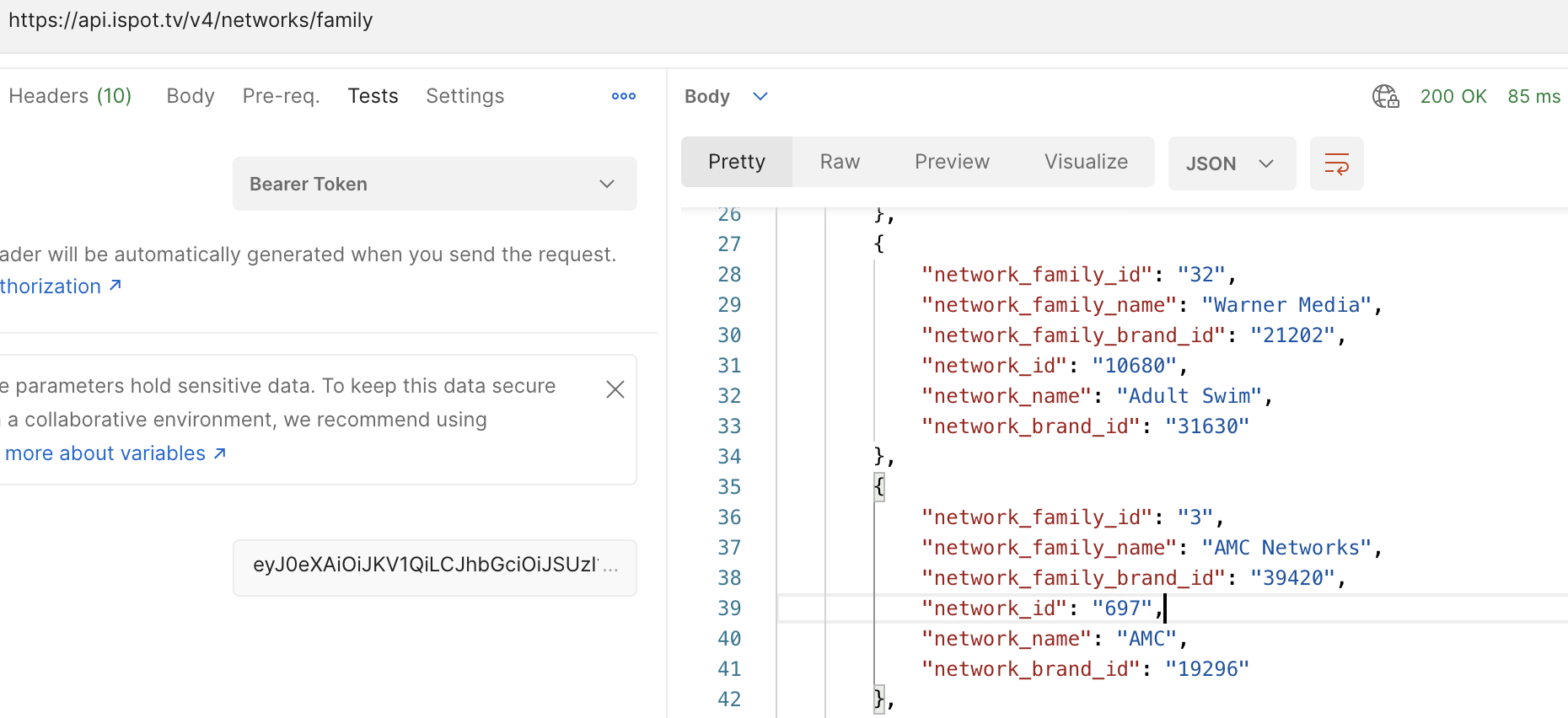
Task: Open the Preview response view
Action: [952, 162]
